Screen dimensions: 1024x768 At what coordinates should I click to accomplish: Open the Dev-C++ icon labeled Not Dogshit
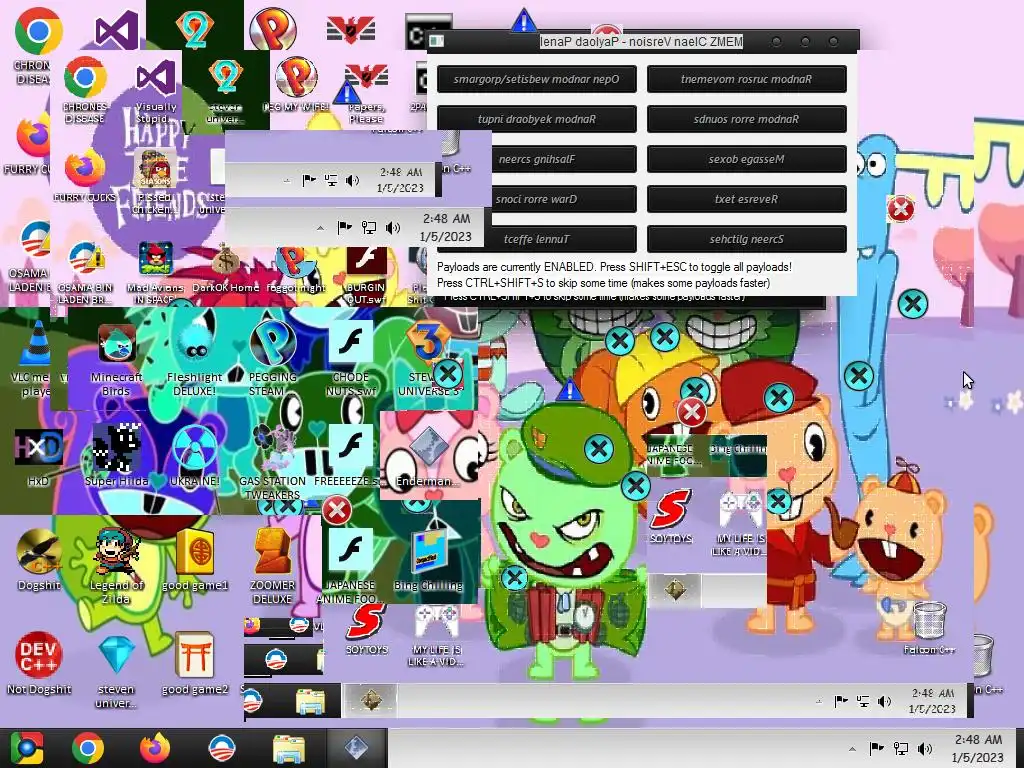click(38, 662)
